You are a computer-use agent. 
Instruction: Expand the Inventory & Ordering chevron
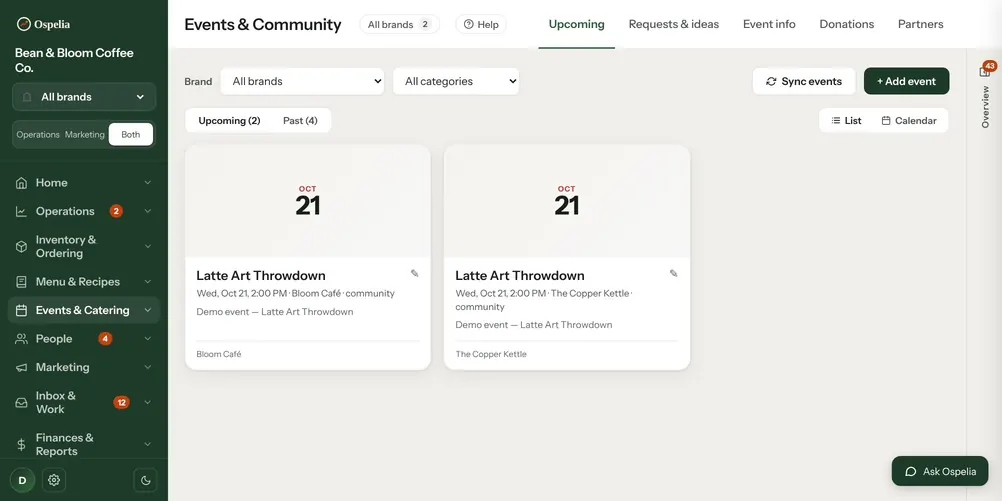pyautogui.click(x=148, y=247)
